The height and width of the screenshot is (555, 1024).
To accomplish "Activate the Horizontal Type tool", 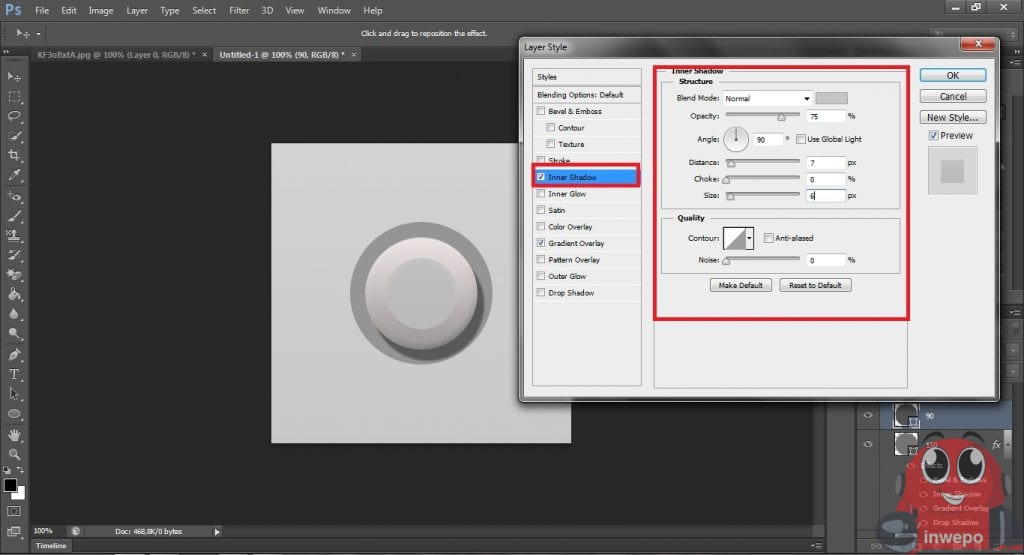I will (x=14, y=374).
